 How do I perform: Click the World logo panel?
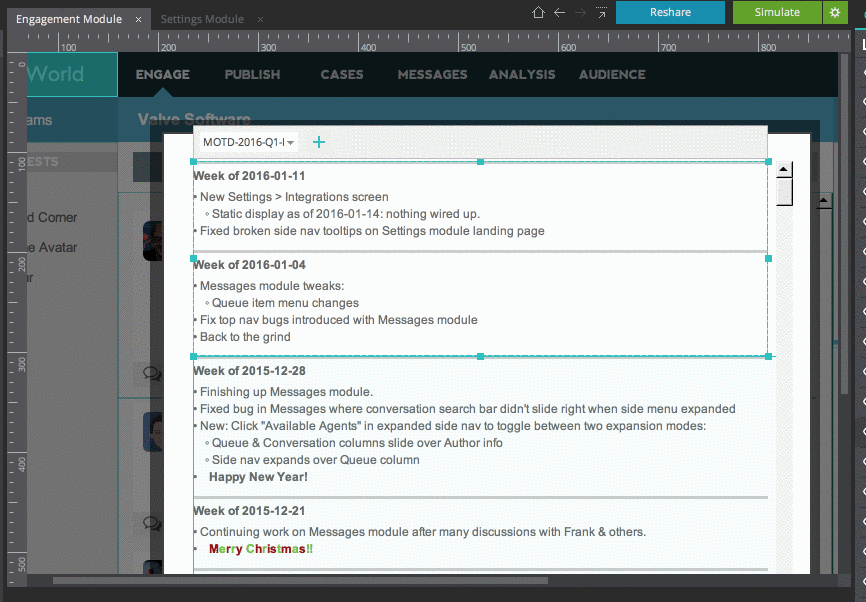(x=72, y=75)
